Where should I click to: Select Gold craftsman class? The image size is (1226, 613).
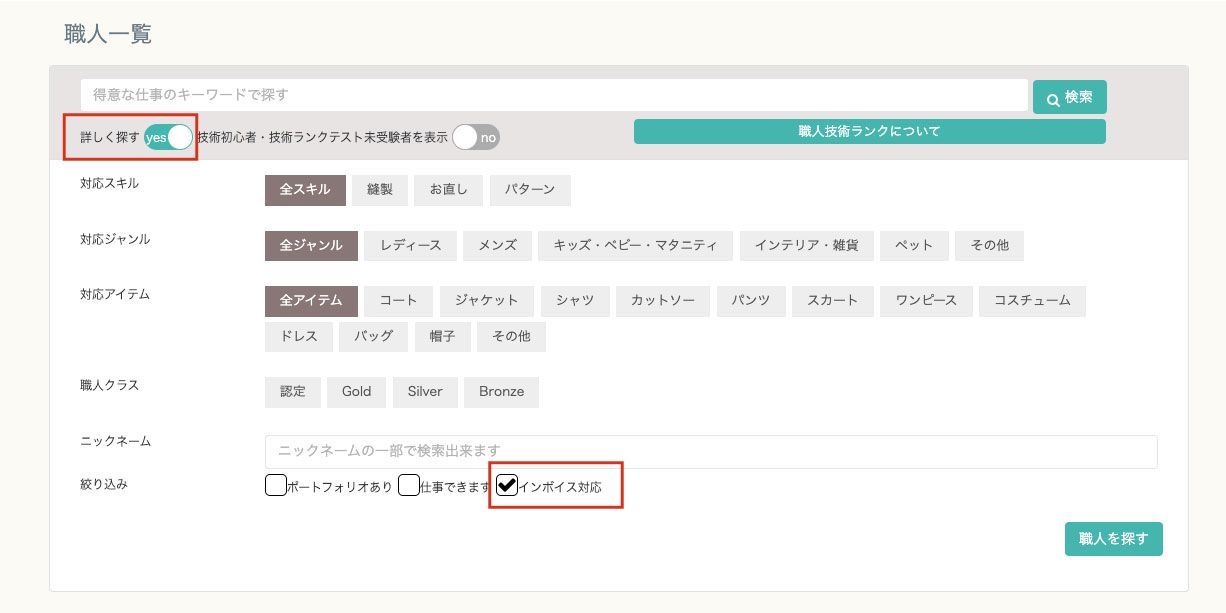(x=356, y=392)
